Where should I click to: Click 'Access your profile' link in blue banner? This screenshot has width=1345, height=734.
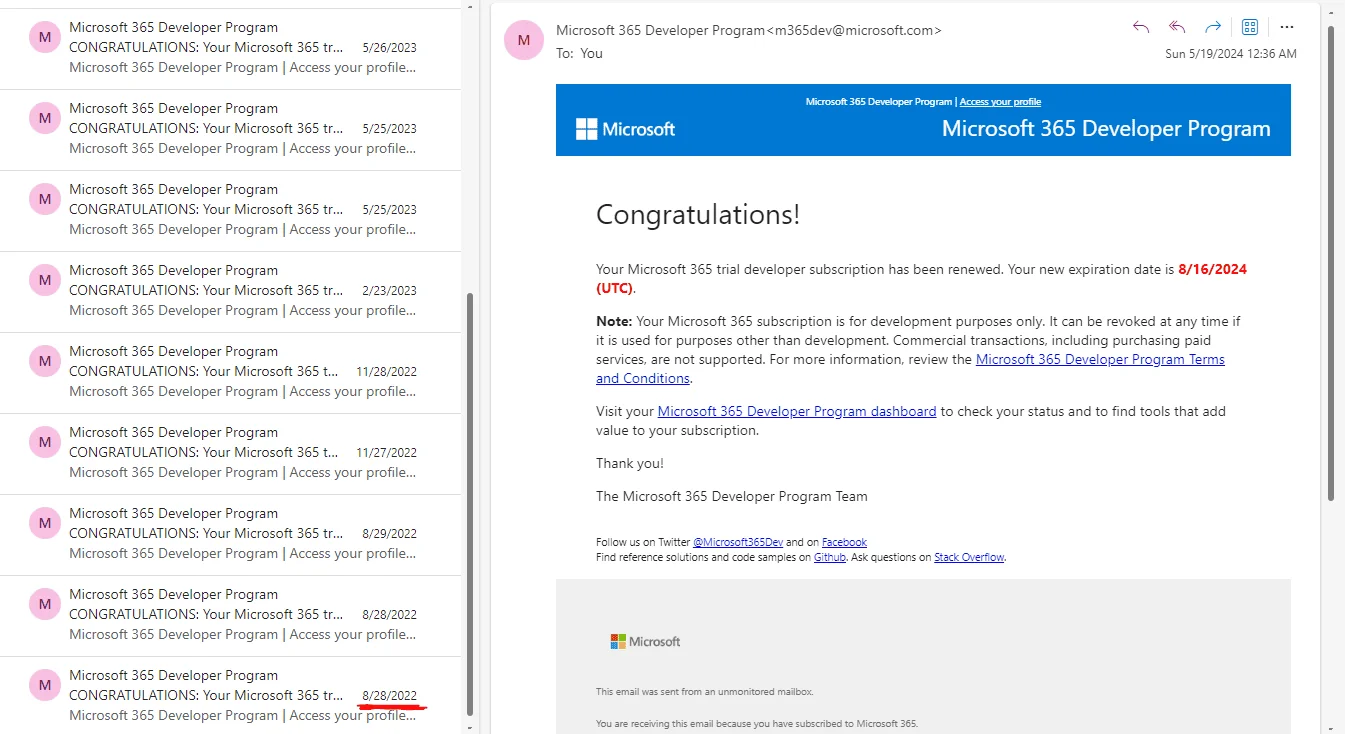[1000, 102]
